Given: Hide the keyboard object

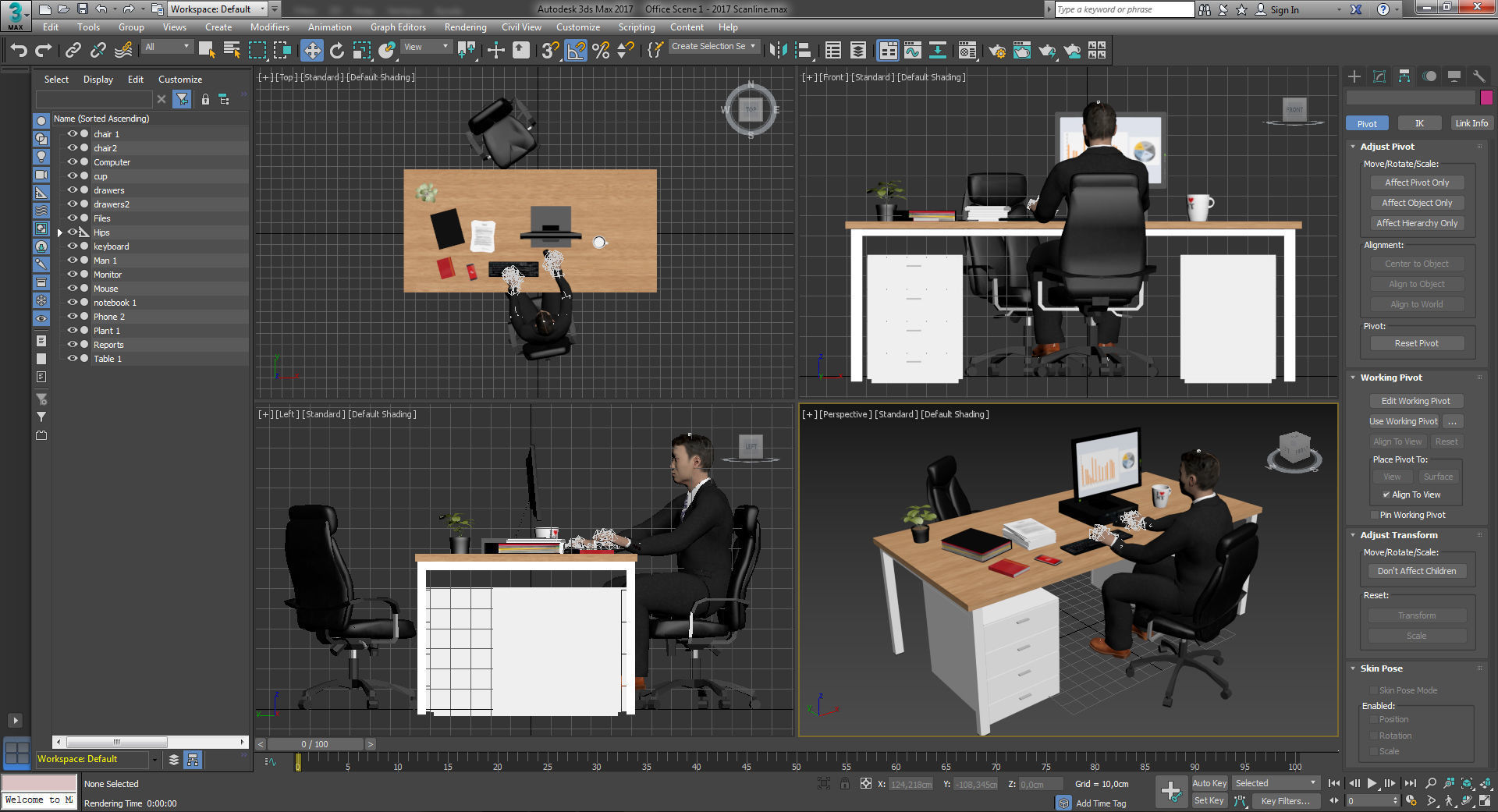Looking at the screenshot, I should (x=72, y=246).
